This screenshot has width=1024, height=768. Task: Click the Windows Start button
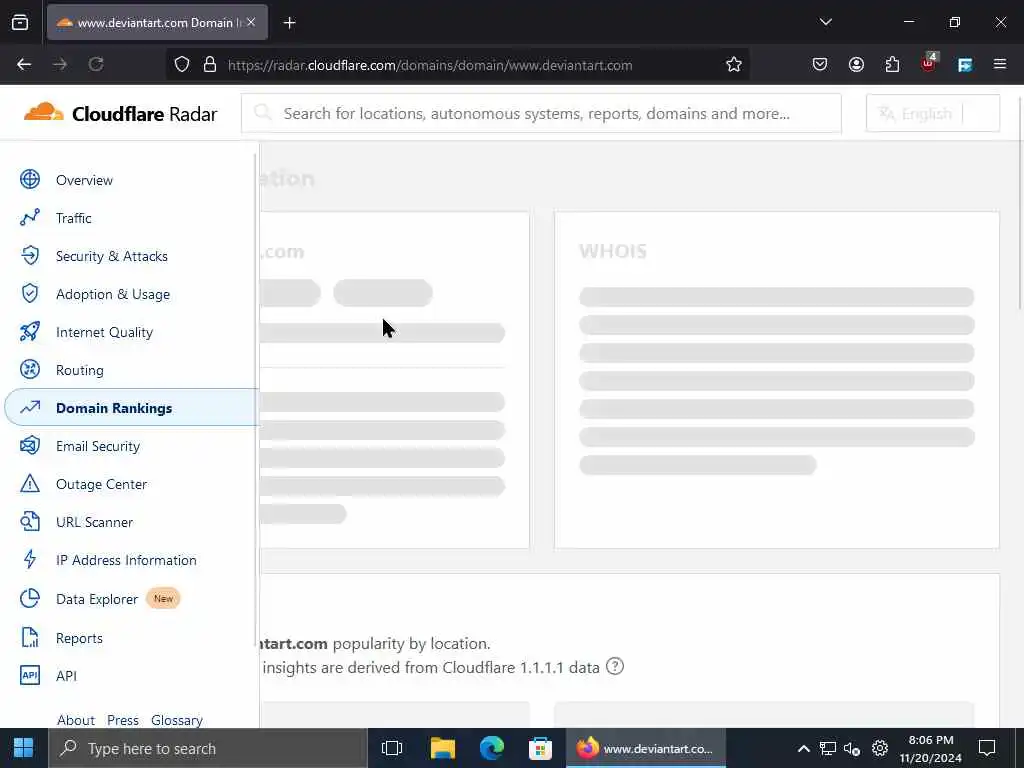[x=24, y=748]
